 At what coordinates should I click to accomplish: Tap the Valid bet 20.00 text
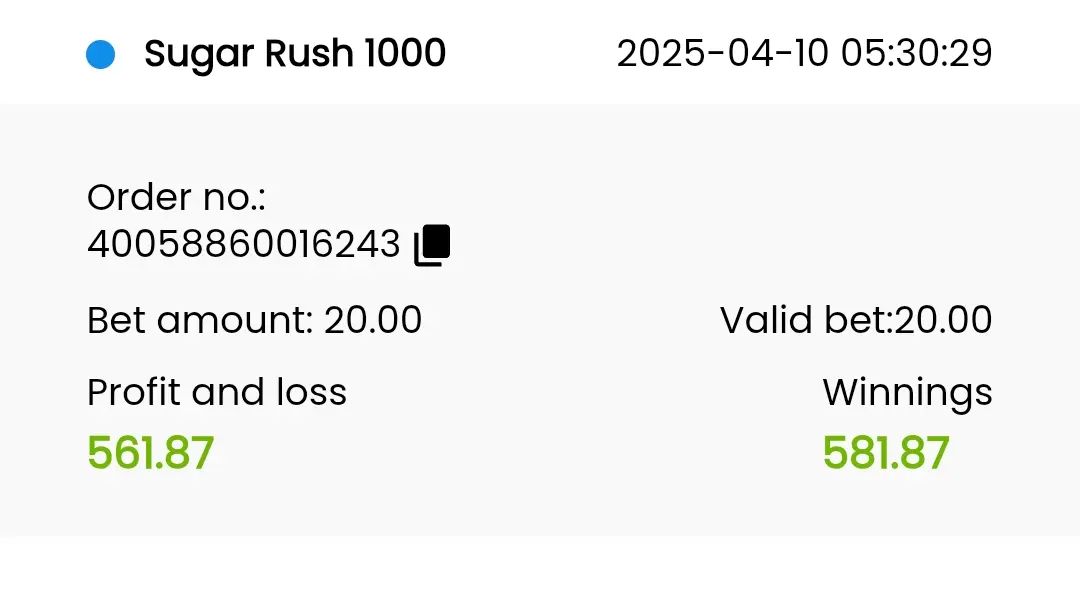tap(856, 320)
